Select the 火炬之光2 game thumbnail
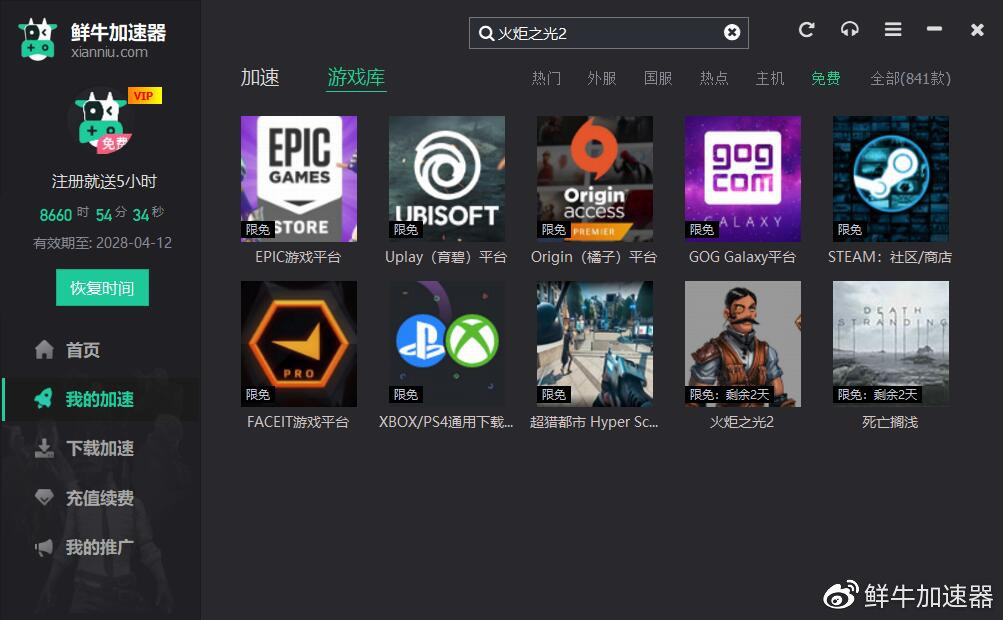This screenshot has width=1003, height=620. click(742, 343)
